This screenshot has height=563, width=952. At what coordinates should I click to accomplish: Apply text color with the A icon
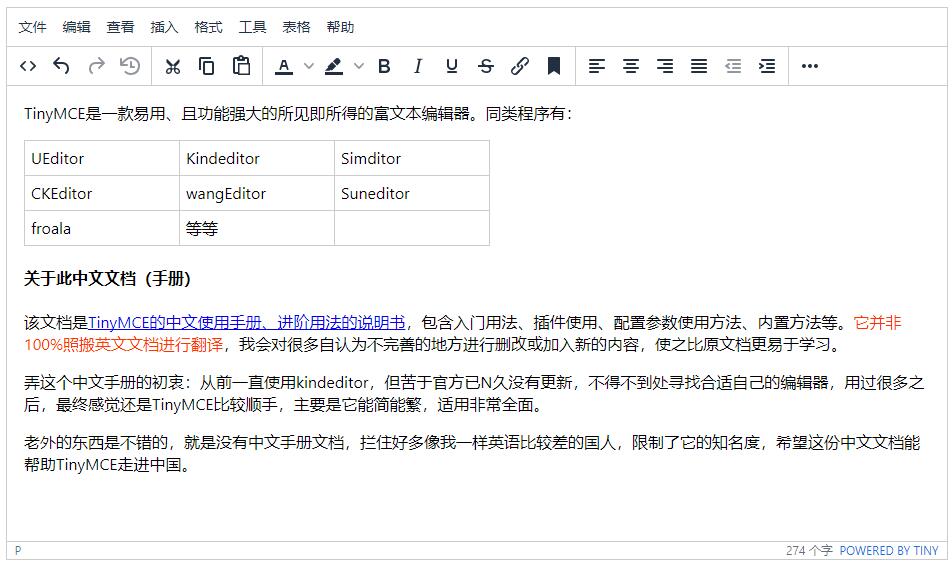point(284,66)
